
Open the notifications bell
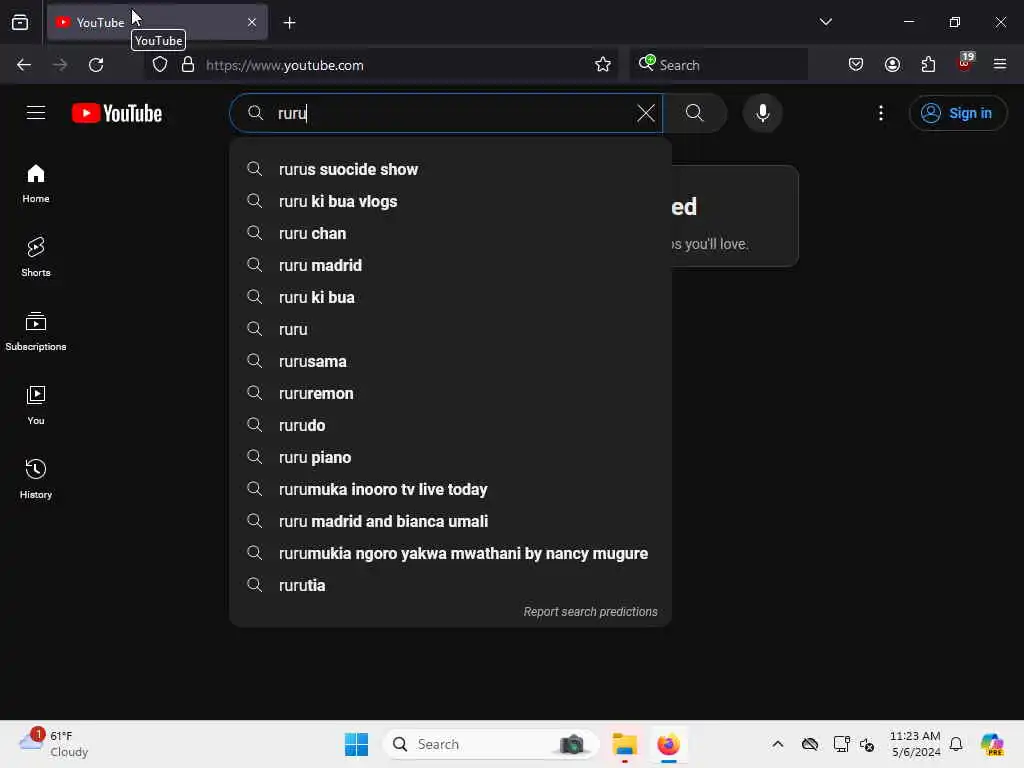point(956,744)
